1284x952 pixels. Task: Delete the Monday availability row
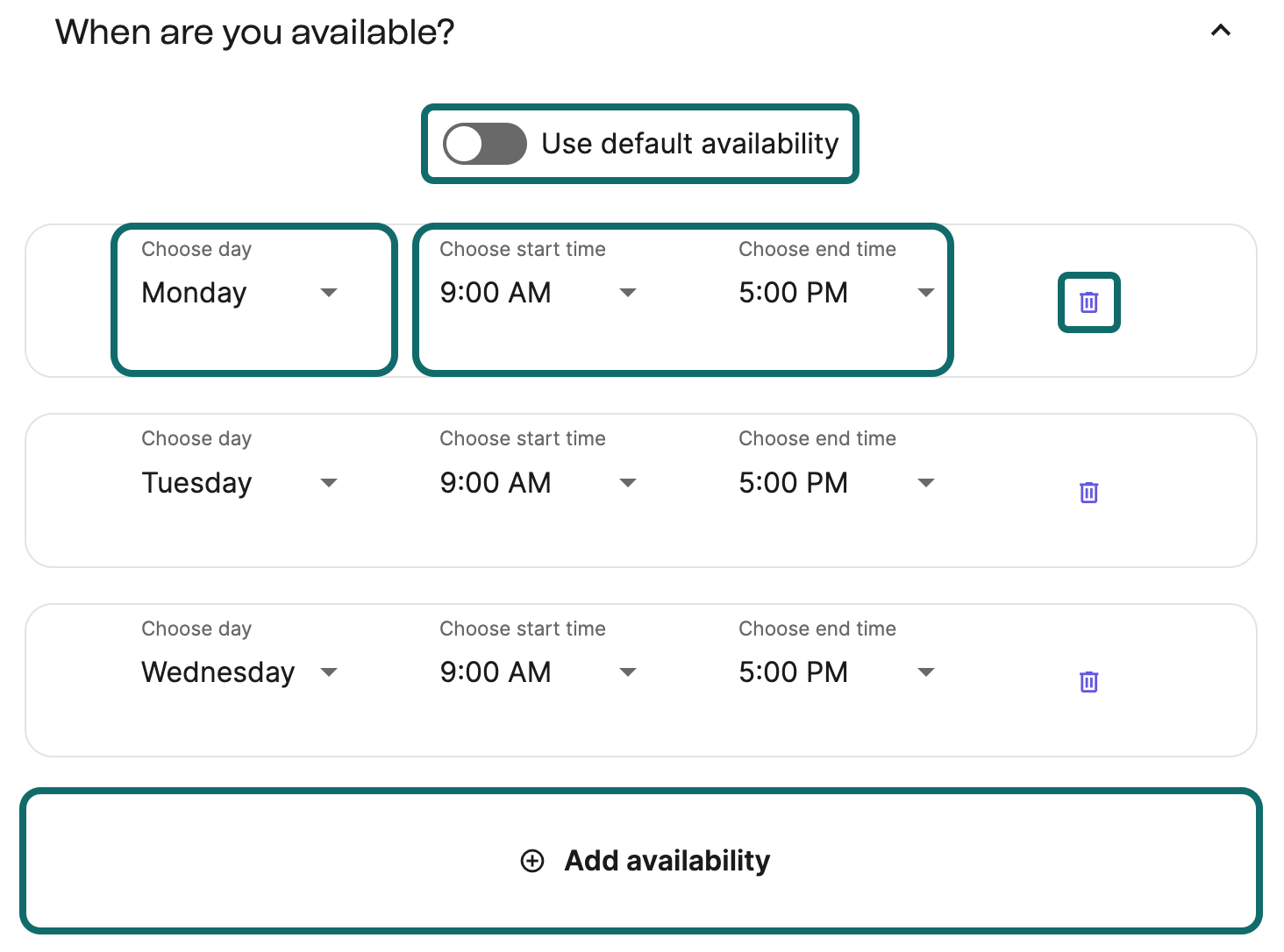pyautogui.click(x=1088, y=302)
